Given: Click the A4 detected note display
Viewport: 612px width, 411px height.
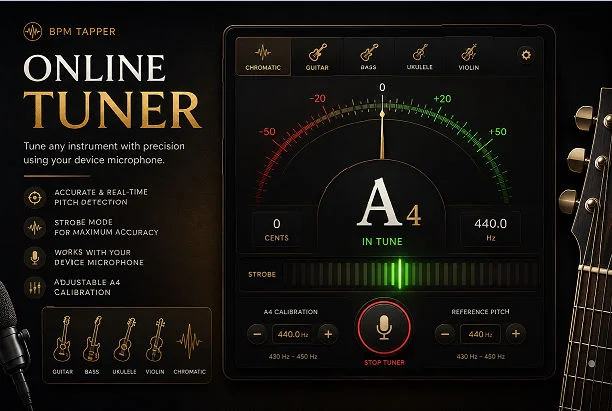Looking at the screenshot, I should point(389,203).
